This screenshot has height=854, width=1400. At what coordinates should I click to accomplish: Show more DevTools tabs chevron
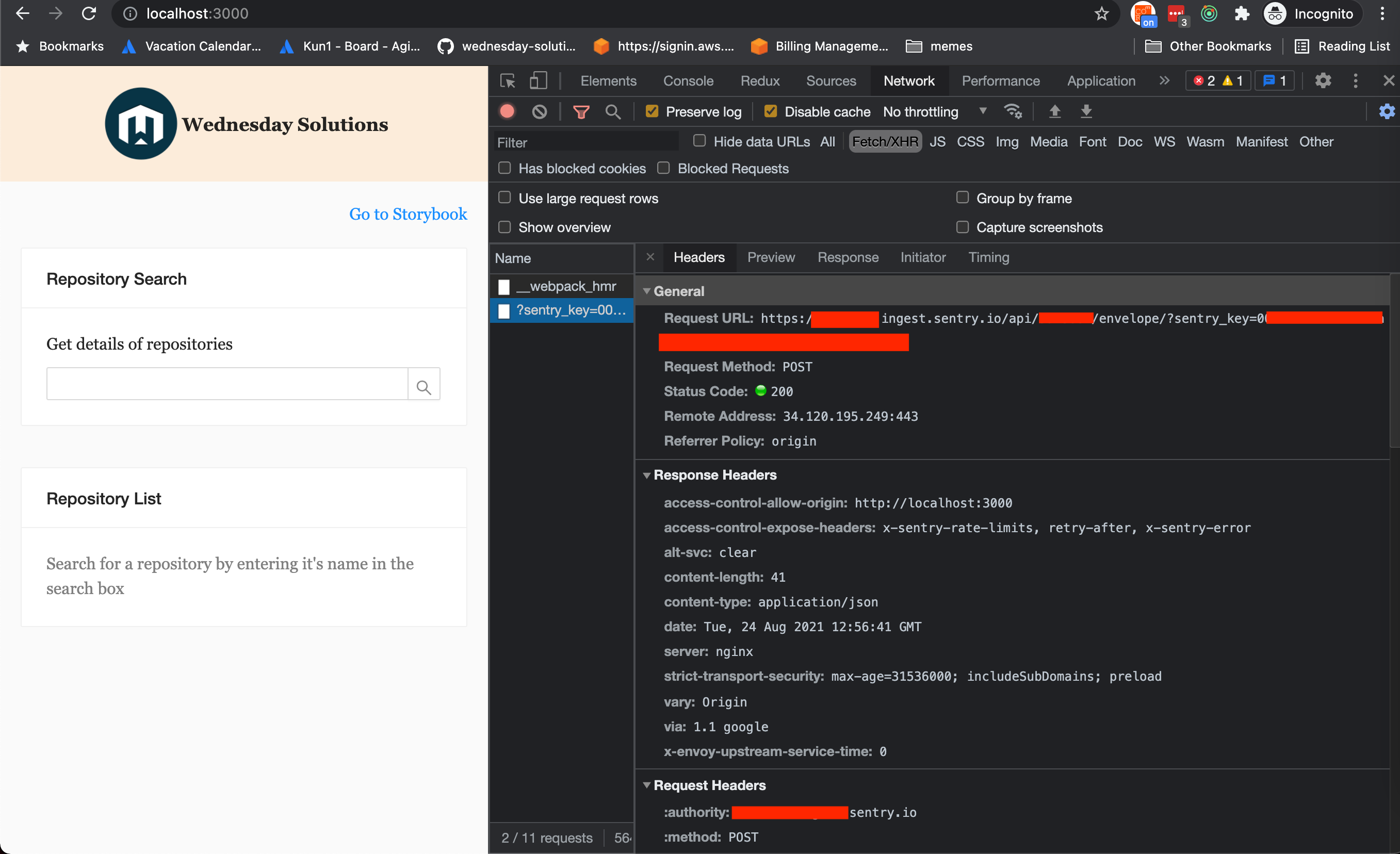click(x=1164, y=80)
